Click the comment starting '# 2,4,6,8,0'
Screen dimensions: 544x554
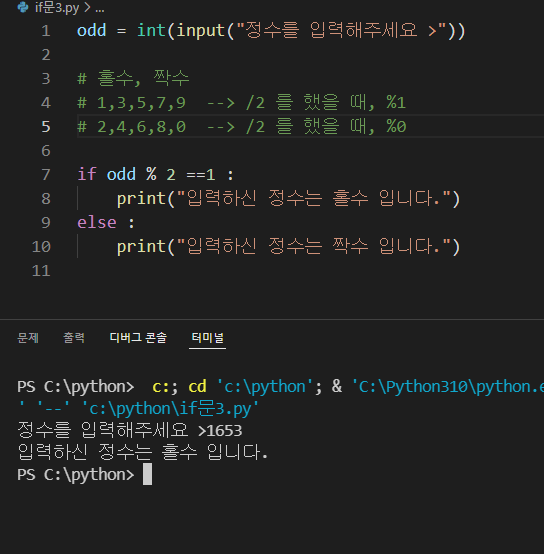click(x=242, y=126)
